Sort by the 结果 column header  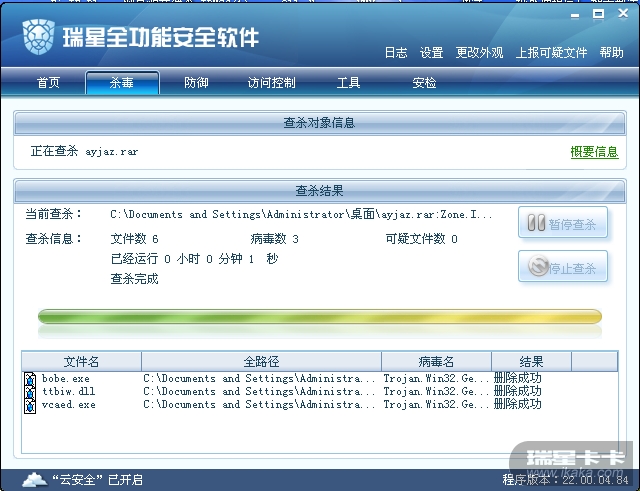[531, 361]
